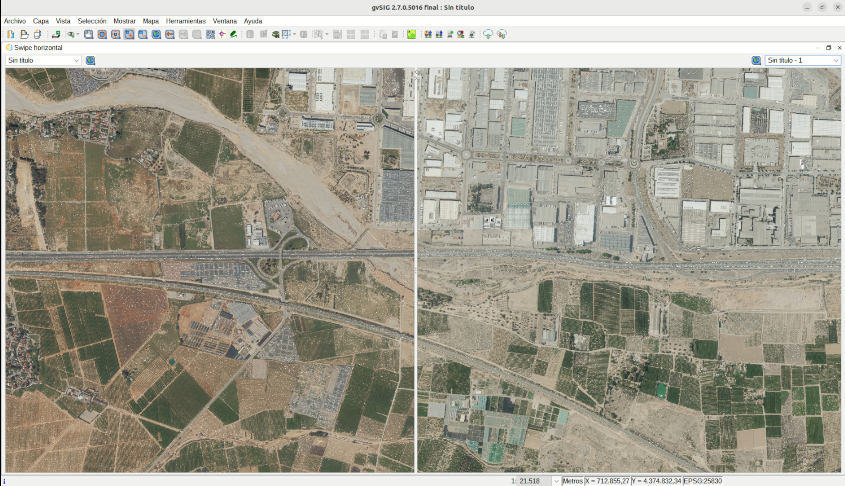The image size is (845, 486).
Task: Click the cloud download icon with green arrow
Action: pyautogui.click(x=488, y=34)
